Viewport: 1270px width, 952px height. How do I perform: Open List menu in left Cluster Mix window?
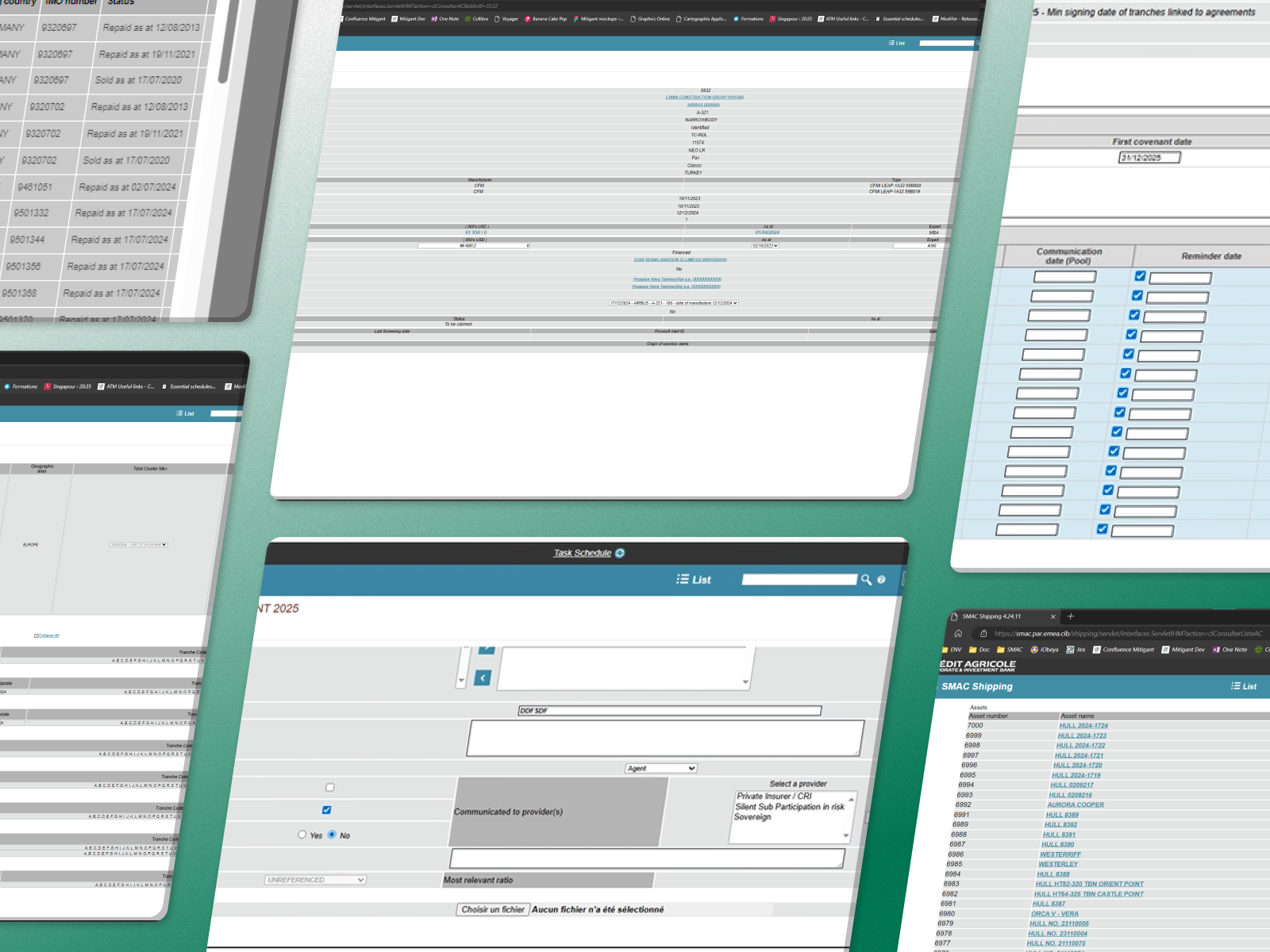(x=185, y=413)
